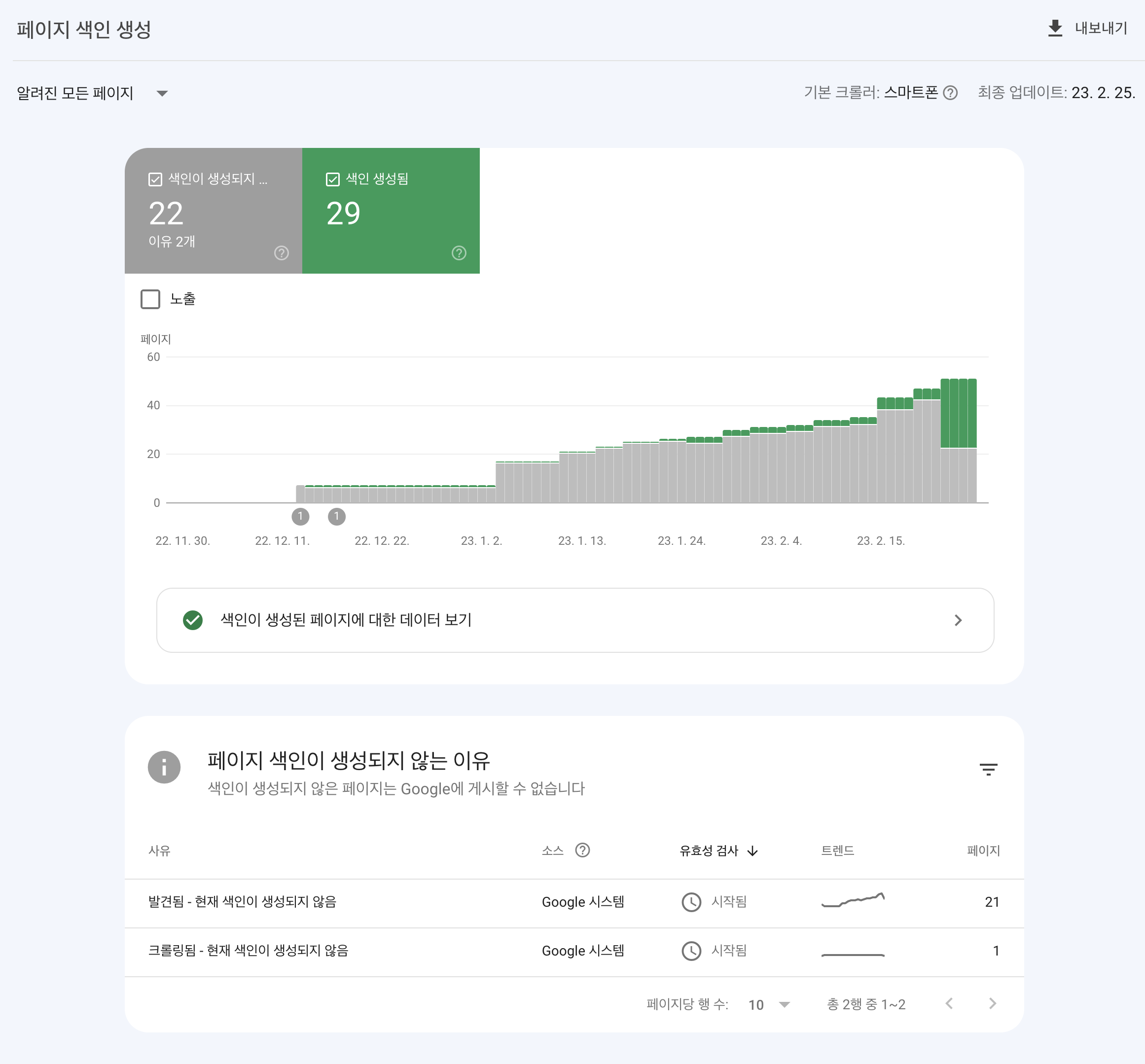This screenshot has width=1145, height=1064.
Task: Click sort arrow next to 유효성 검사
Action: [752, 851]
